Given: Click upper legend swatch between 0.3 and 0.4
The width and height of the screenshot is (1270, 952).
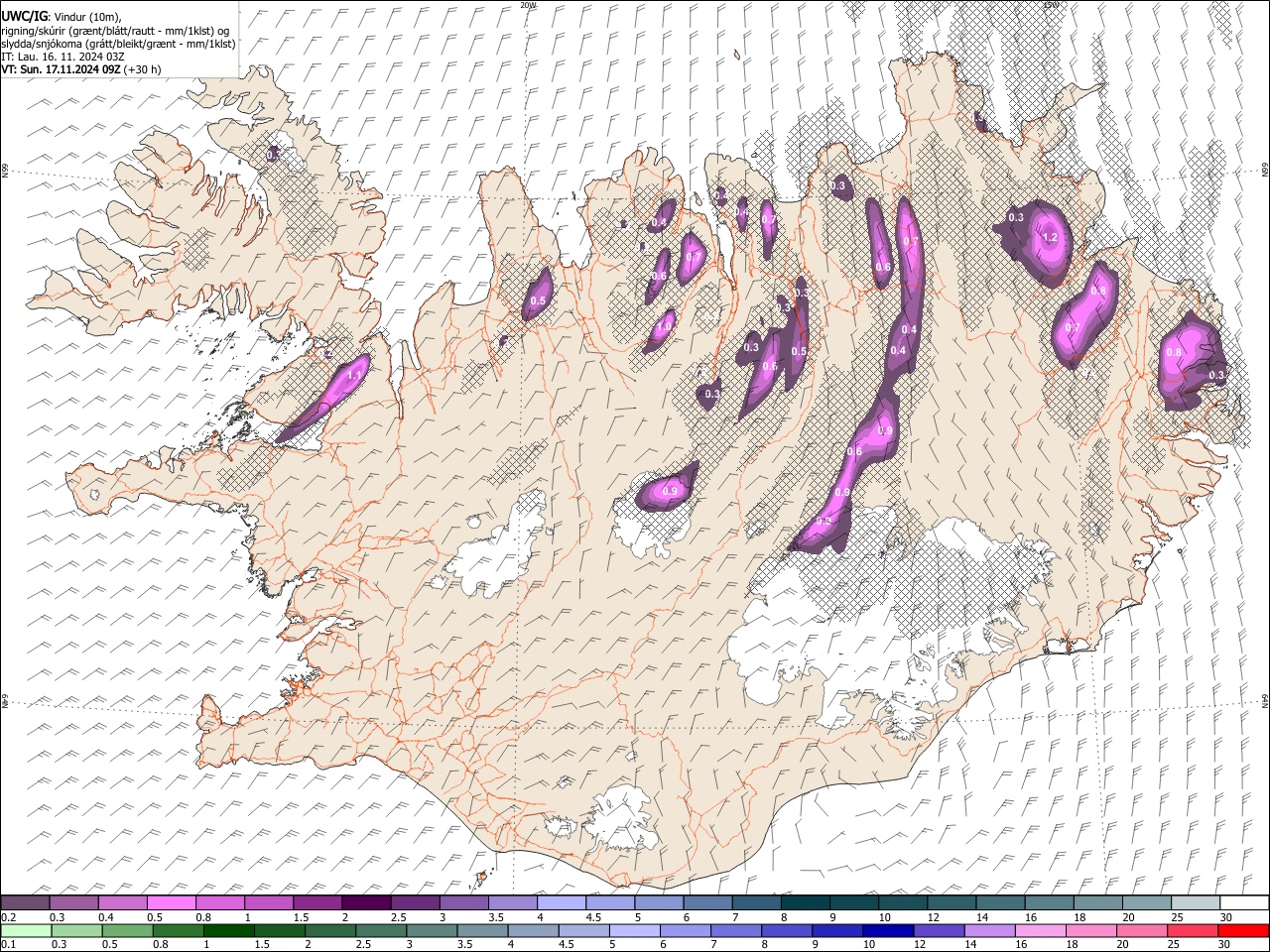Looking at the screenshot, I should [x=74, y=903].
